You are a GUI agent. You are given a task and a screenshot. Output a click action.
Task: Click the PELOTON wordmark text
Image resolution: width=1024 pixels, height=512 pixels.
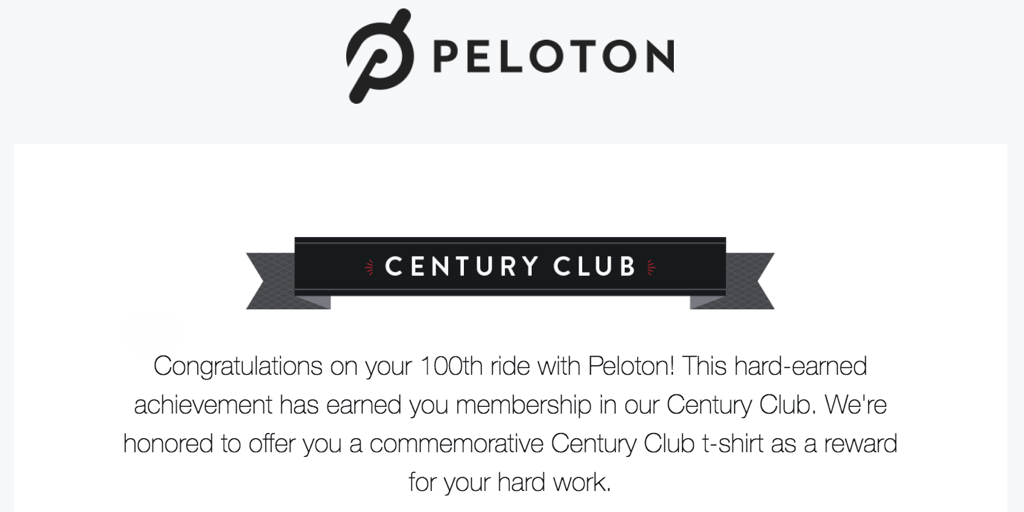click(x=553, y=56)
